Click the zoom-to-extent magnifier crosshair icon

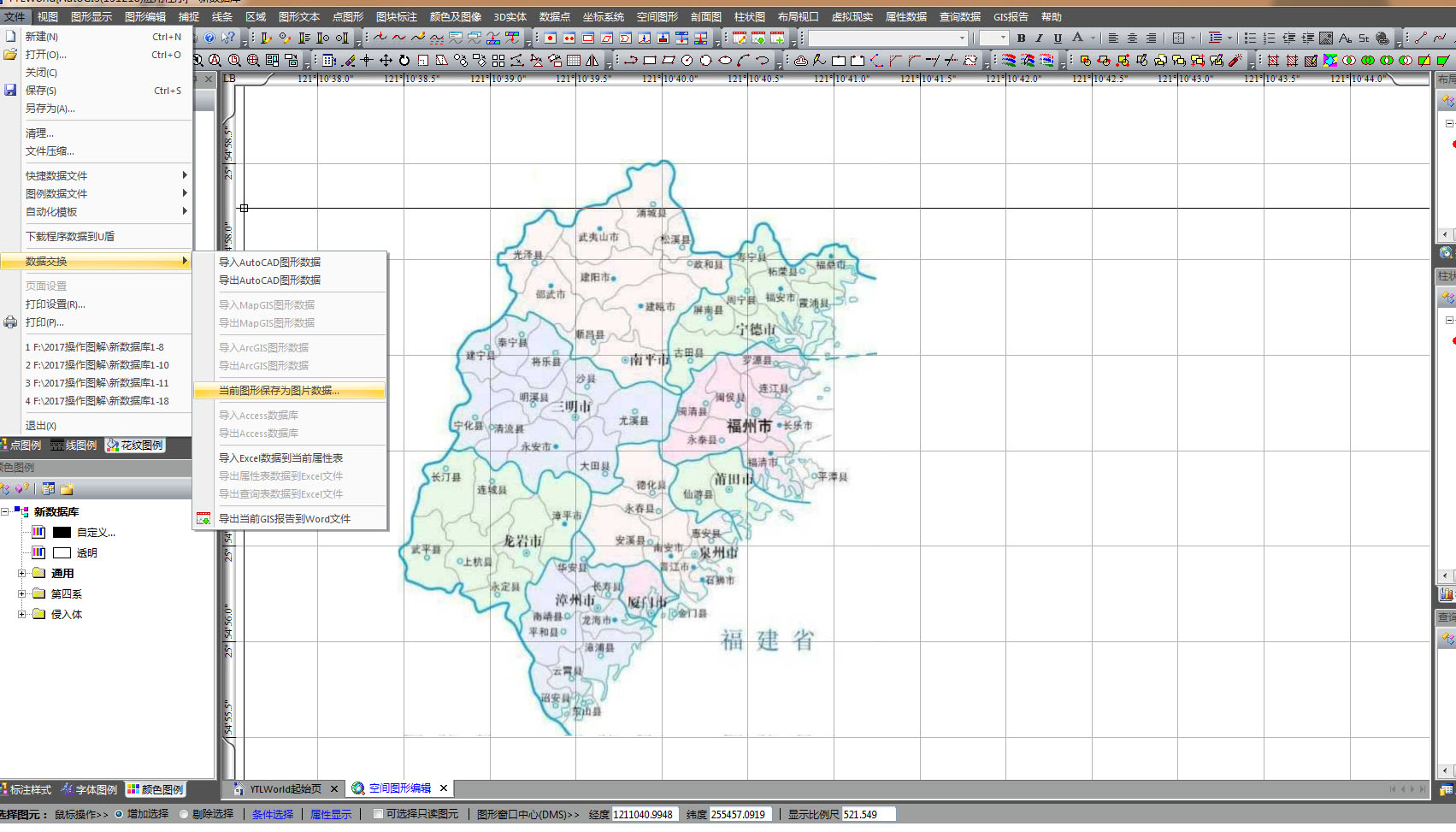point(253,61)
